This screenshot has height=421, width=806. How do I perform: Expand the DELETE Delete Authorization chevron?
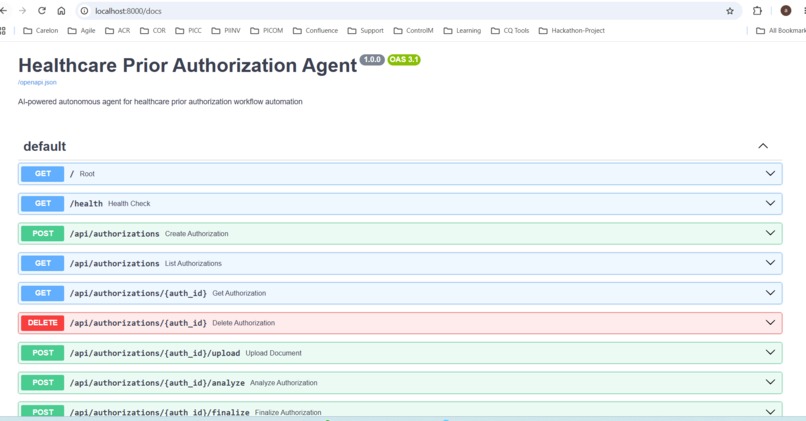770,323
